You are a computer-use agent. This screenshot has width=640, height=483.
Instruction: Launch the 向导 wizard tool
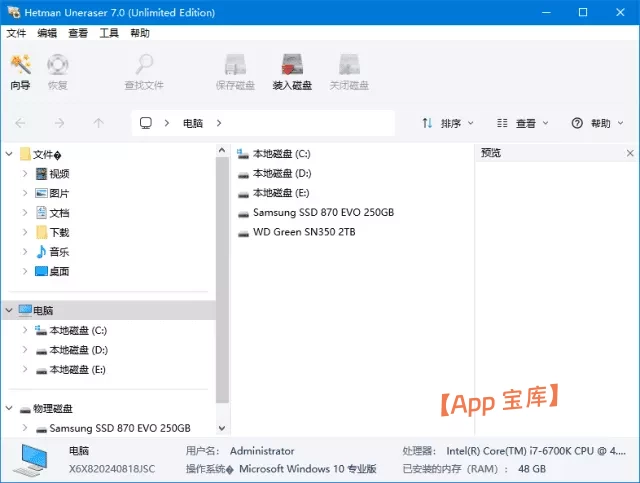pos(20,72)
